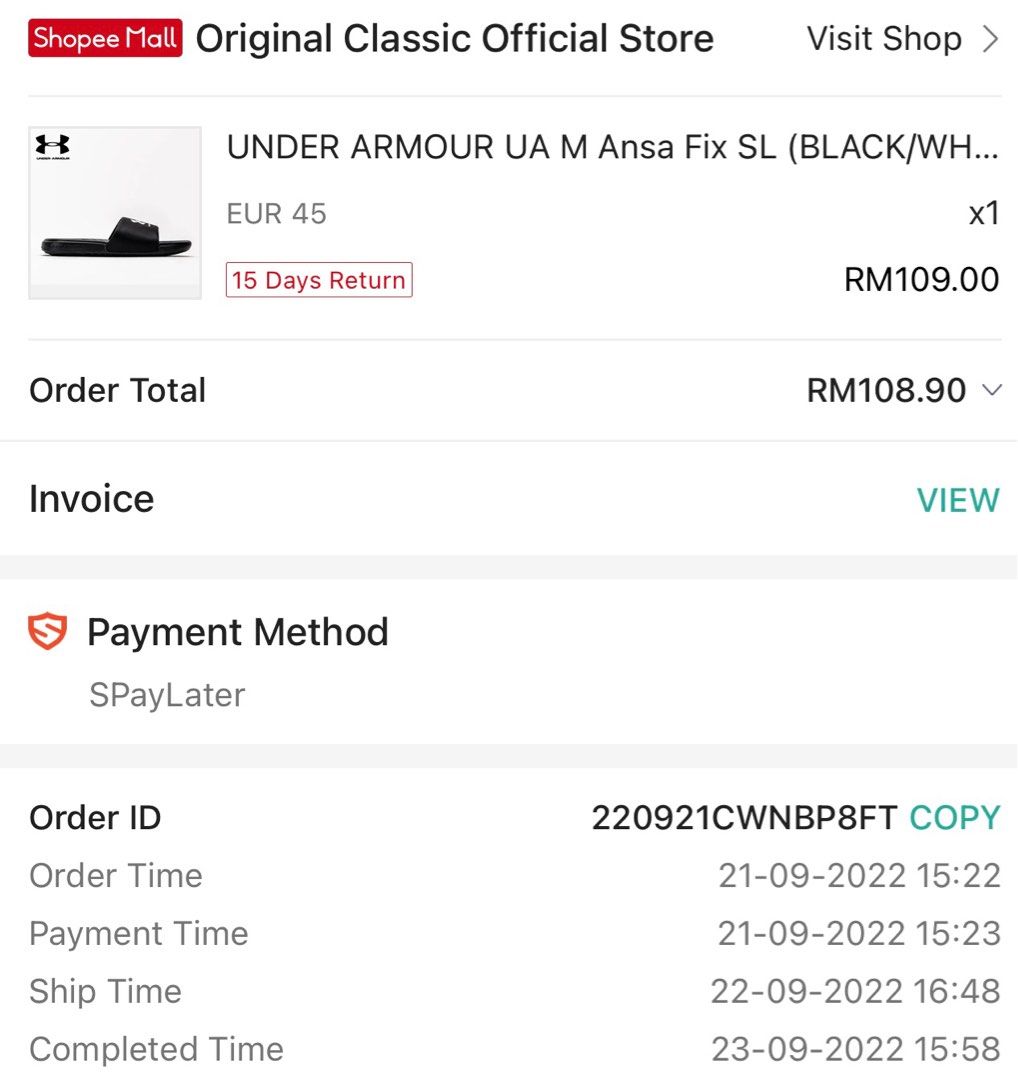Open the Payment Method section header
Image resolution: width=1018 pixels, height=1080 pixels.
click(x=238, y=632)
